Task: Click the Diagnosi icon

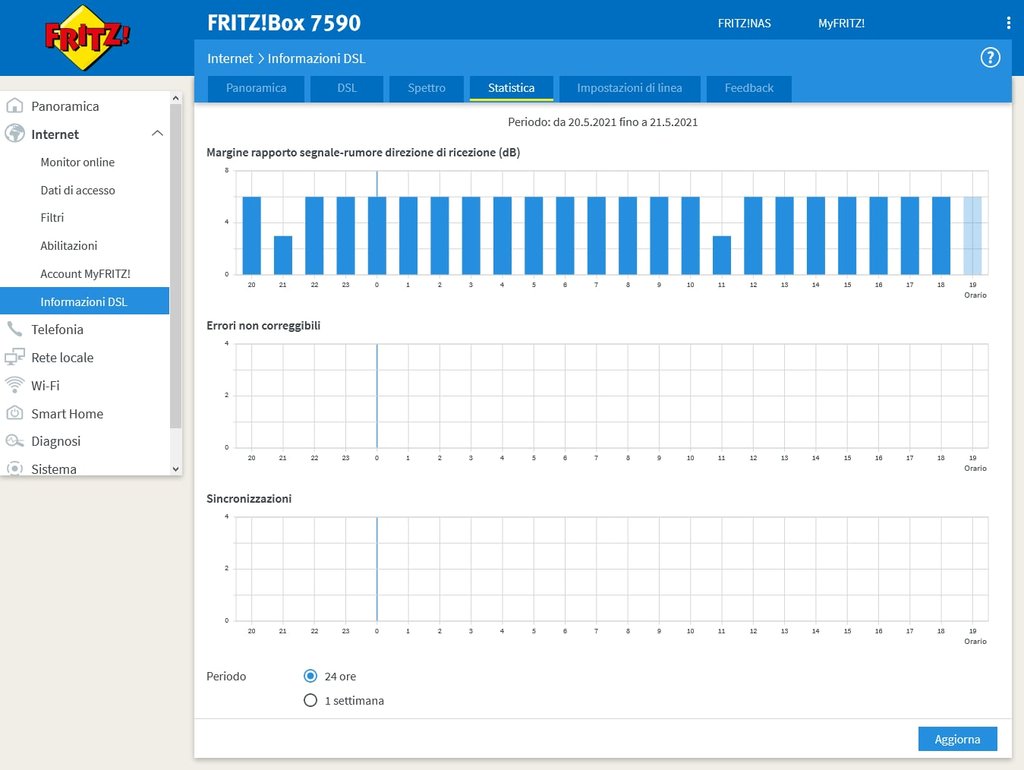Action: click(14, 441)
